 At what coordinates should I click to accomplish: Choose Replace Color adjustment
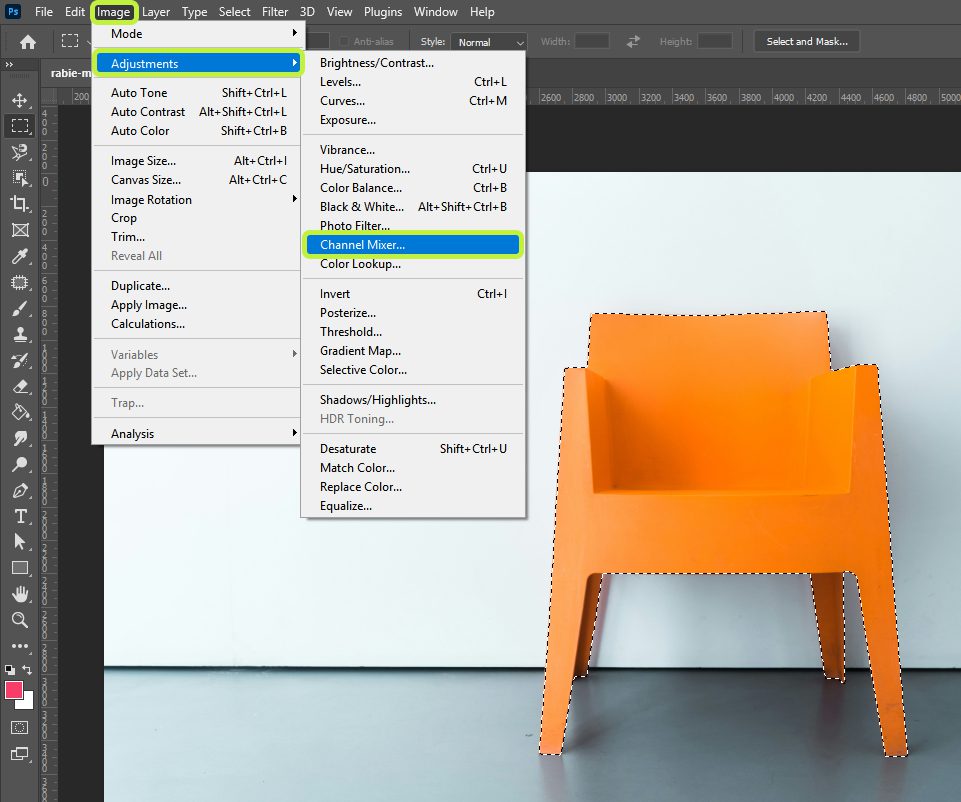pyautogui.click(x=413, y=486)
